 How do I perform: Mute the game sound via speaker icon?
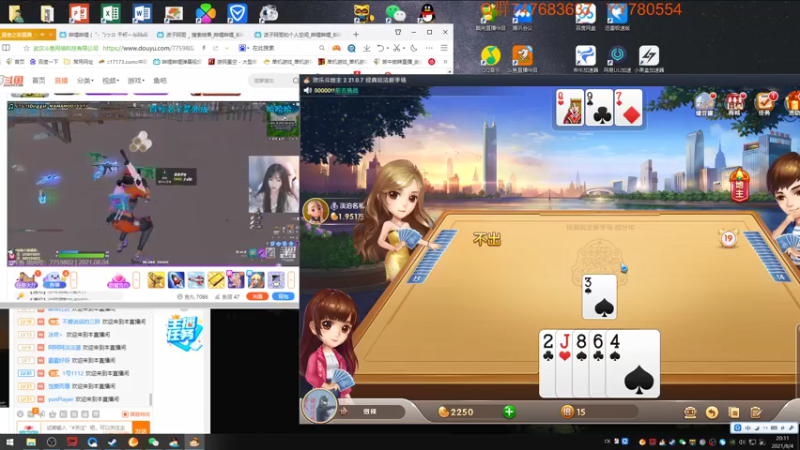[308, 90]
